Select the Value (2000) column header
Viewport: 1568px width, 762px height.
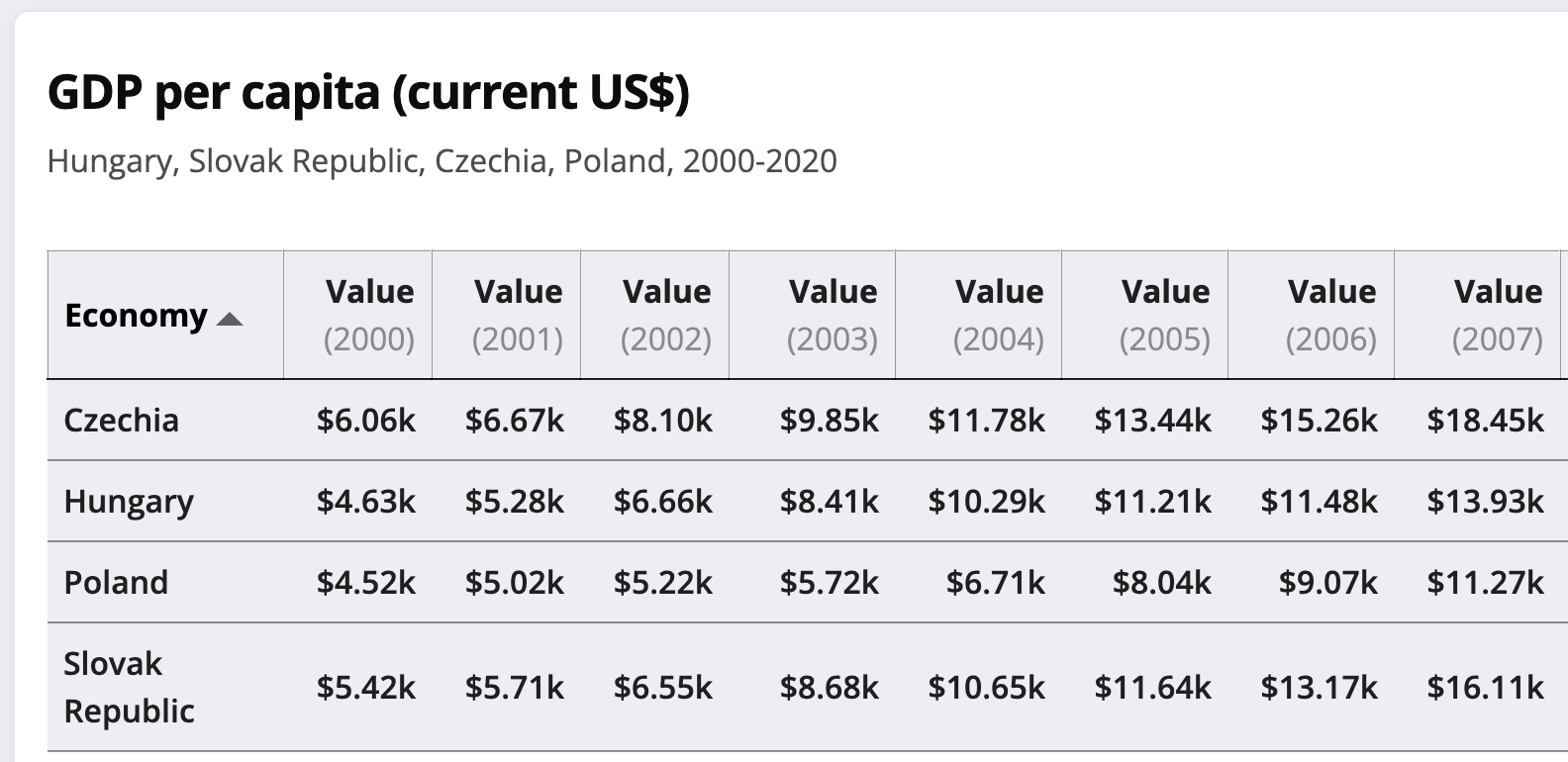coord(358,315)
